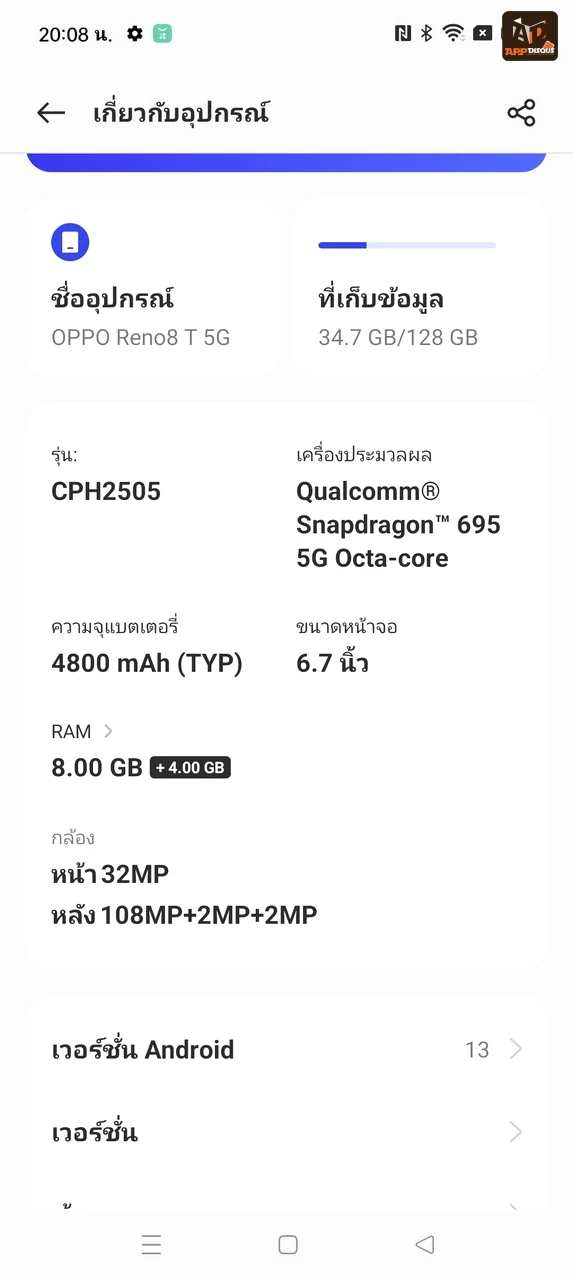Image resolution: width=573 pixels, height=1280 pixels.
Task: Open Android version 13 chevron
Action: 516,1049
